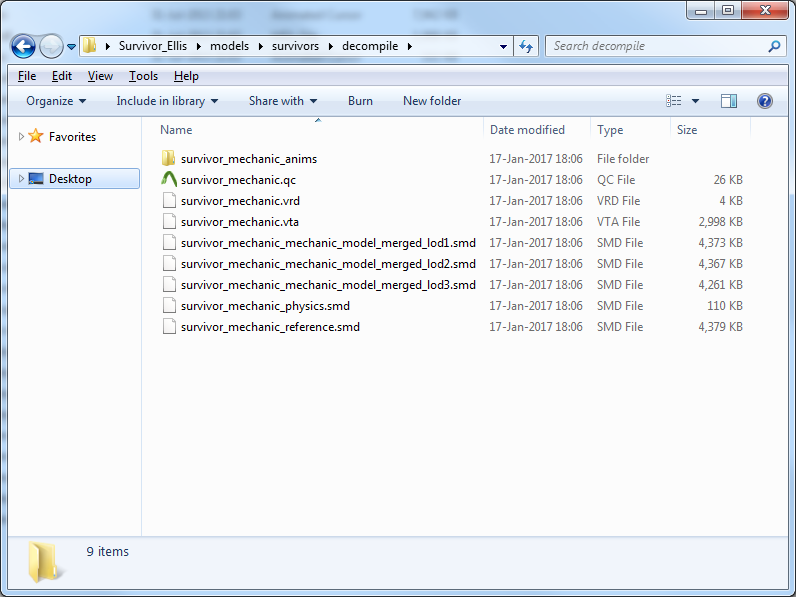Image resolution: width=796 pixels, height=597 pixels.
Task: Expand the arrow after survivors breadcrumb
Action: coord(330,46)
